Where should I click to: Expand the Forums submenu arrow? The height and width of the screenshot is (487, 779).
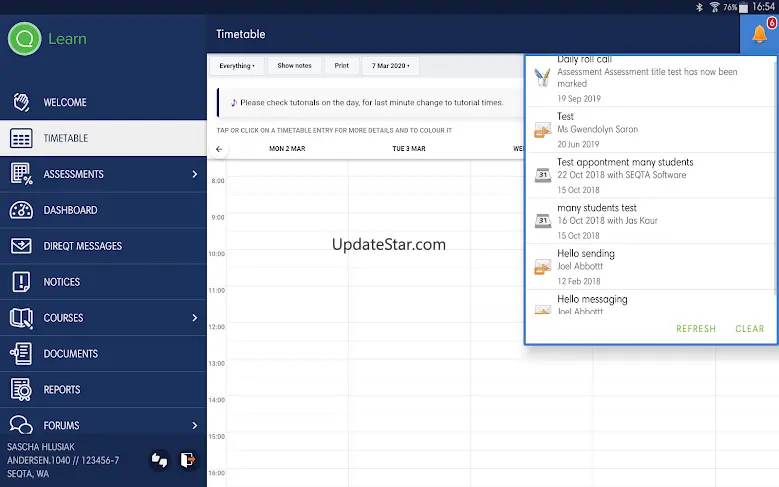pos(195,425)
